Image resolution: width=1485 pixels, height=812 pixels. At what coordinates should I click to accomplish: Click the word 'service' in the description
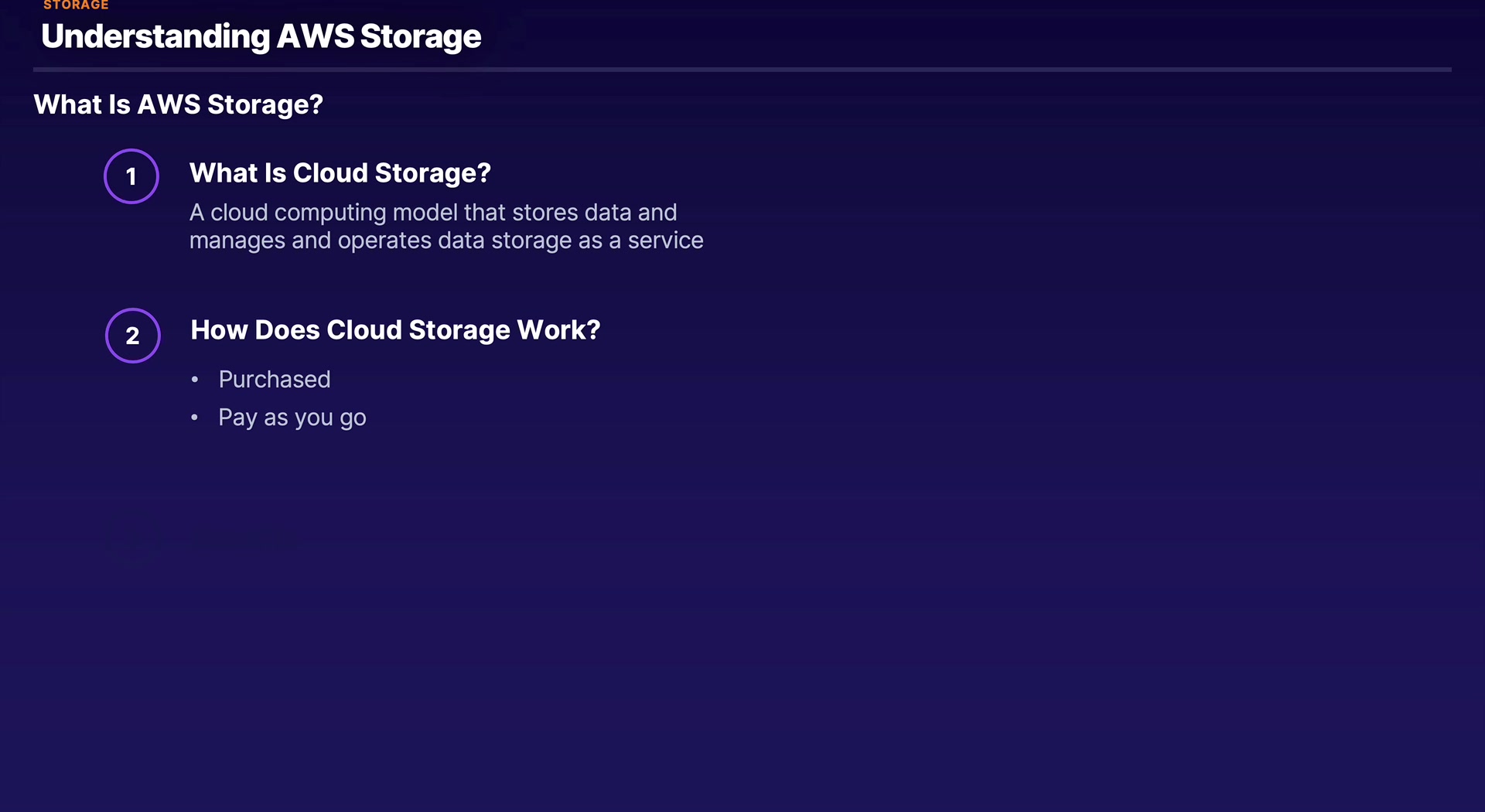point(665,241)
